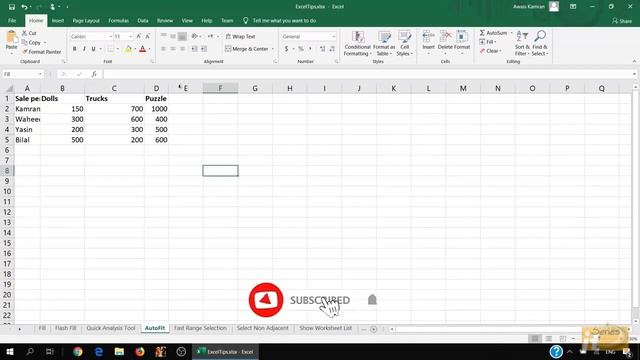Apply percent style

[x=301, y=49]
